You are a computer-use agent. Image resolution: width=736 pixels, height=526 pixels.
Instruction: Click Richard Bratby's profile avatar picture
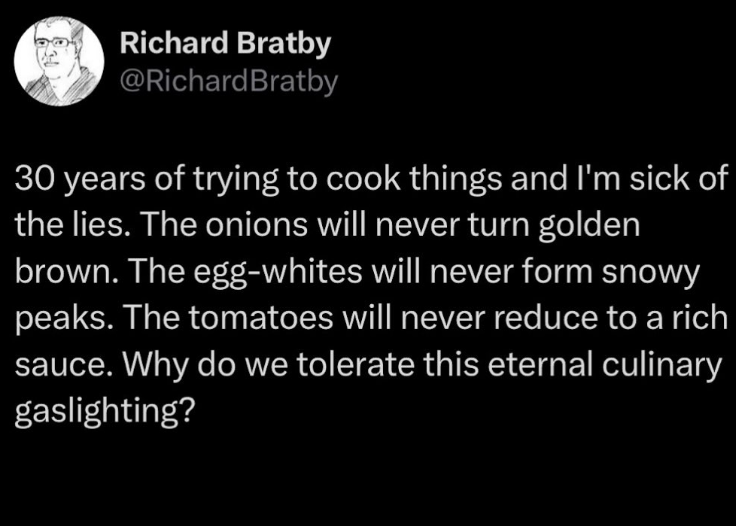point(60,62)
